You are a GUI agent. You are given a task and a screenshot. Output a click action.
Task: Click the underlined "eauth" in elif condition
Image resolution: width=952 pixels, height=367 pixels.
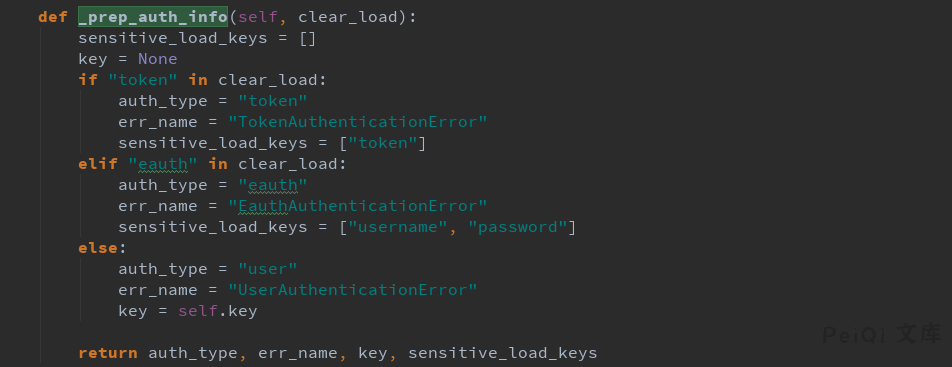click(x=163, y=163)
